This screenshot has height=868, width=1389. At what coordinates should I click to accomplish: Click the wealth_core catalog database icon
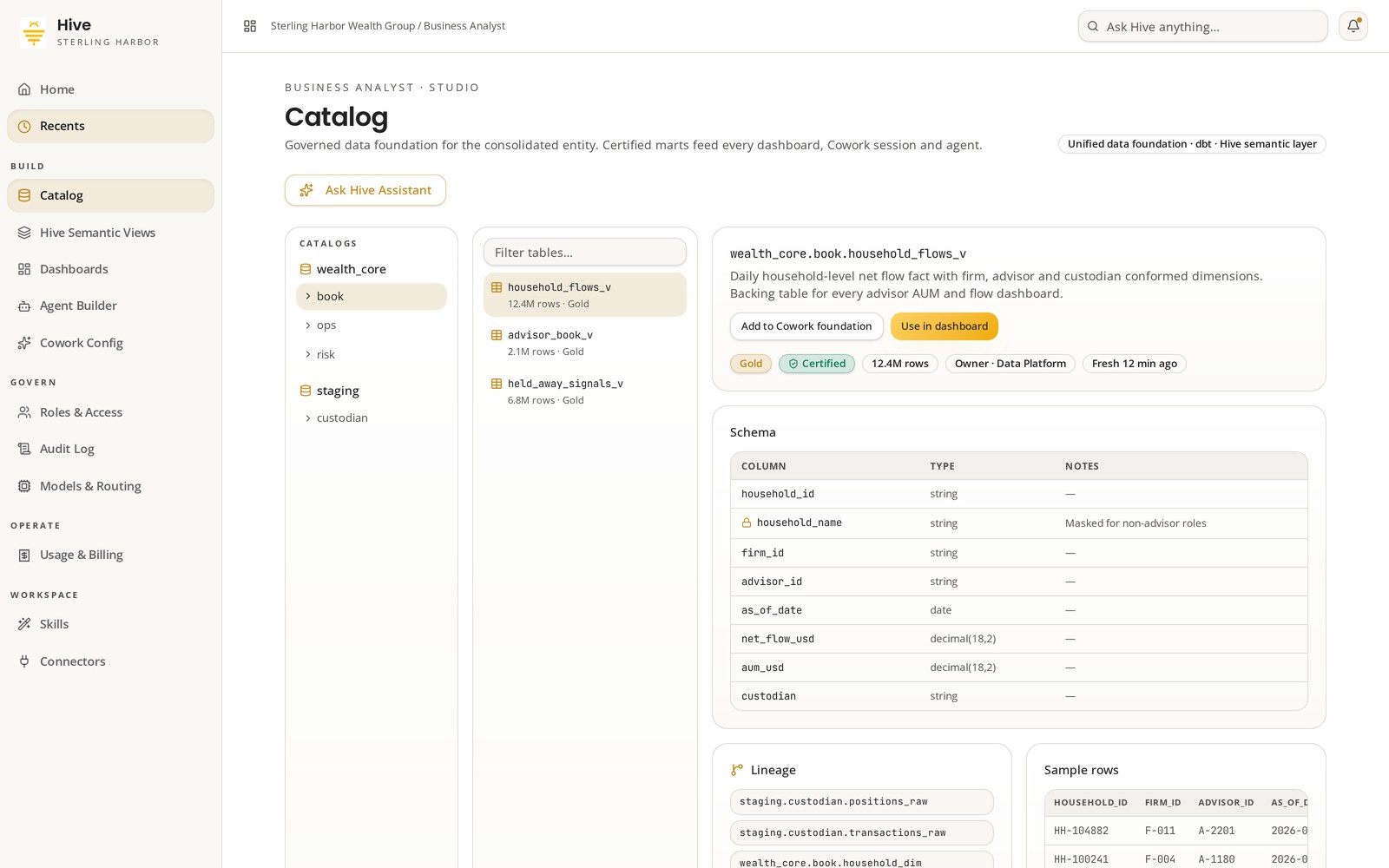pos(306,269)
